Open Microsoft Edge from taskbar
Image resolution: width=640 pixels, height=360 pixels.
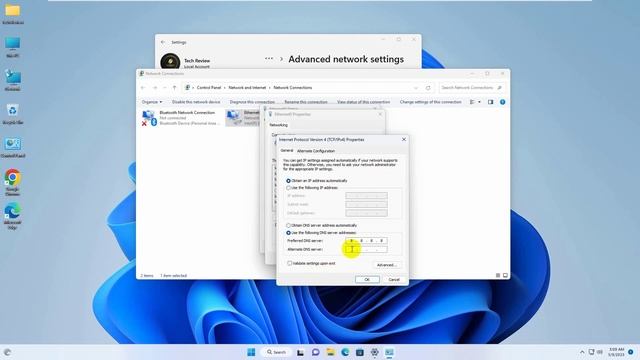coord(345,352)
